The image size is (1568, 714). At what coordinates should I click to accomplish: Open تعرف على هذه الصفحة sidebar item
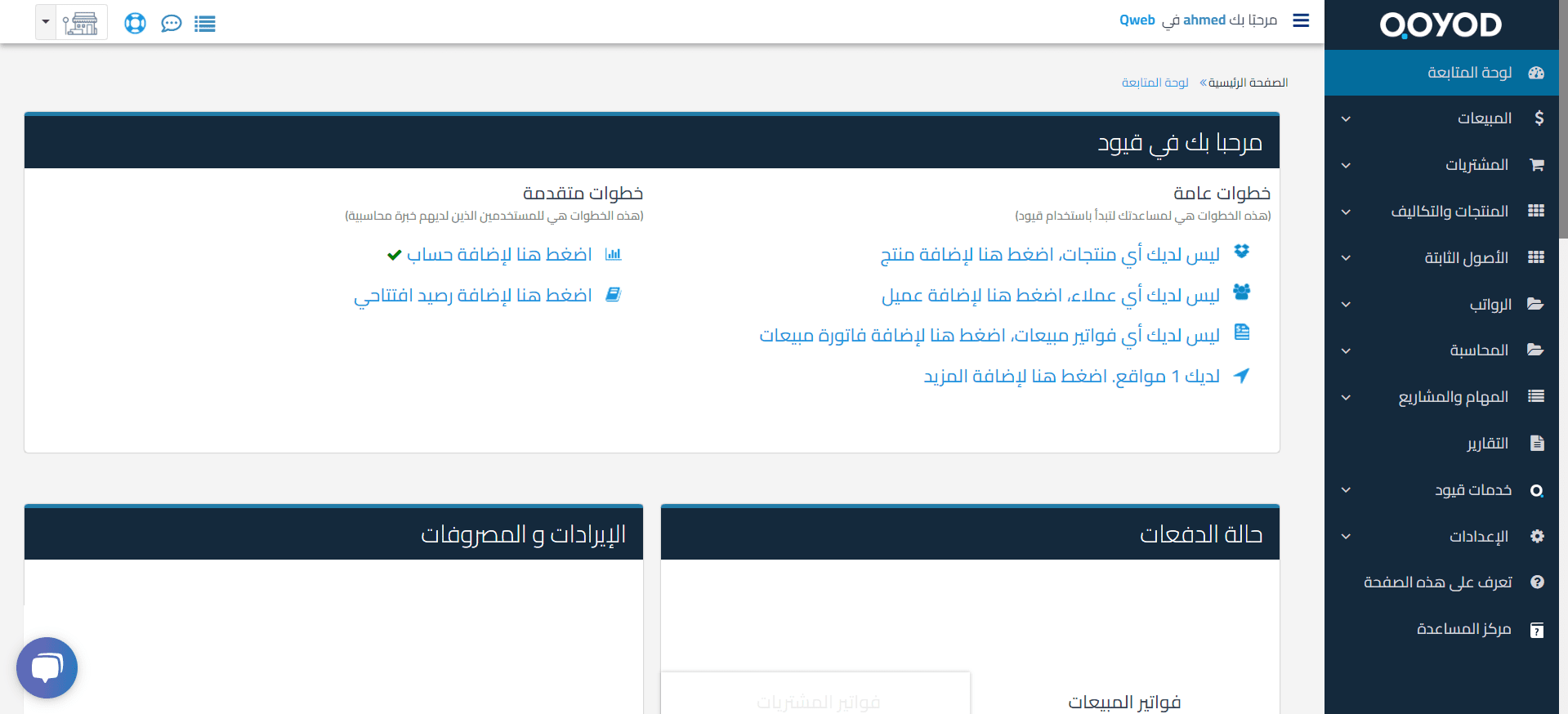coord(1441,582)
